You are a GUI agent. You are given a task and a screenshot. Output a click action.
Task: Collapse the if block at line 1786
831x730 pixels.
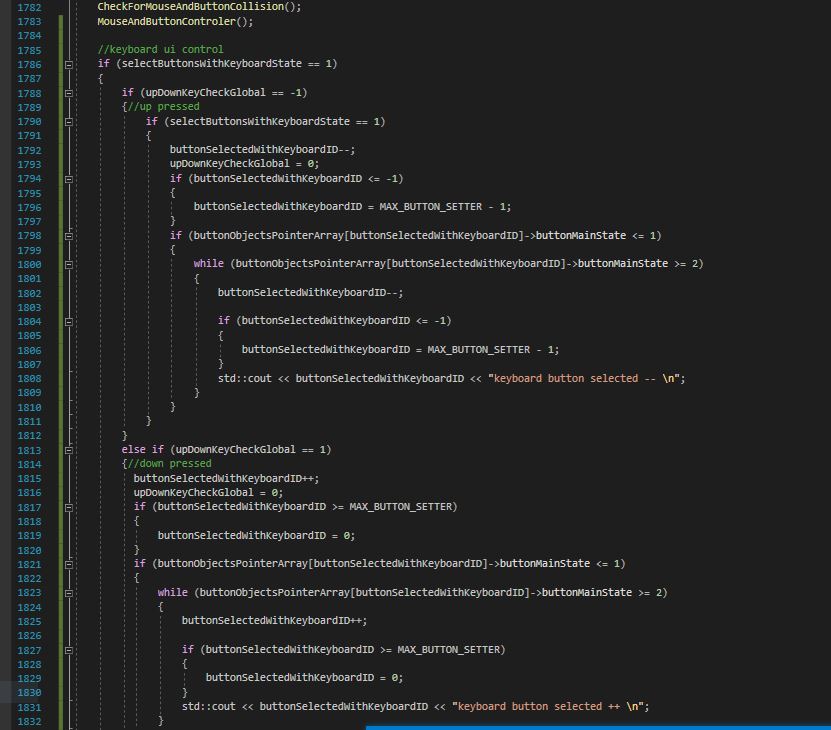(x=69, y=64)
